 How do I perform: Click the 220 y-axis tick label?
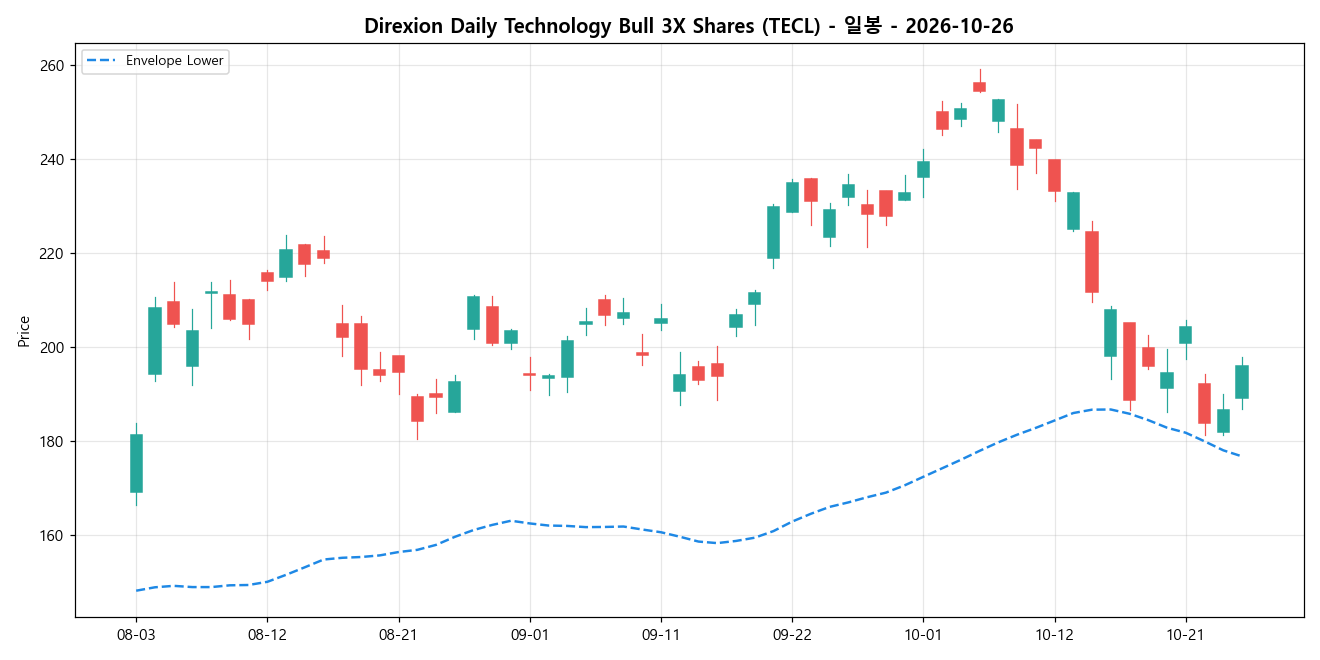click(x=52, y=254)
